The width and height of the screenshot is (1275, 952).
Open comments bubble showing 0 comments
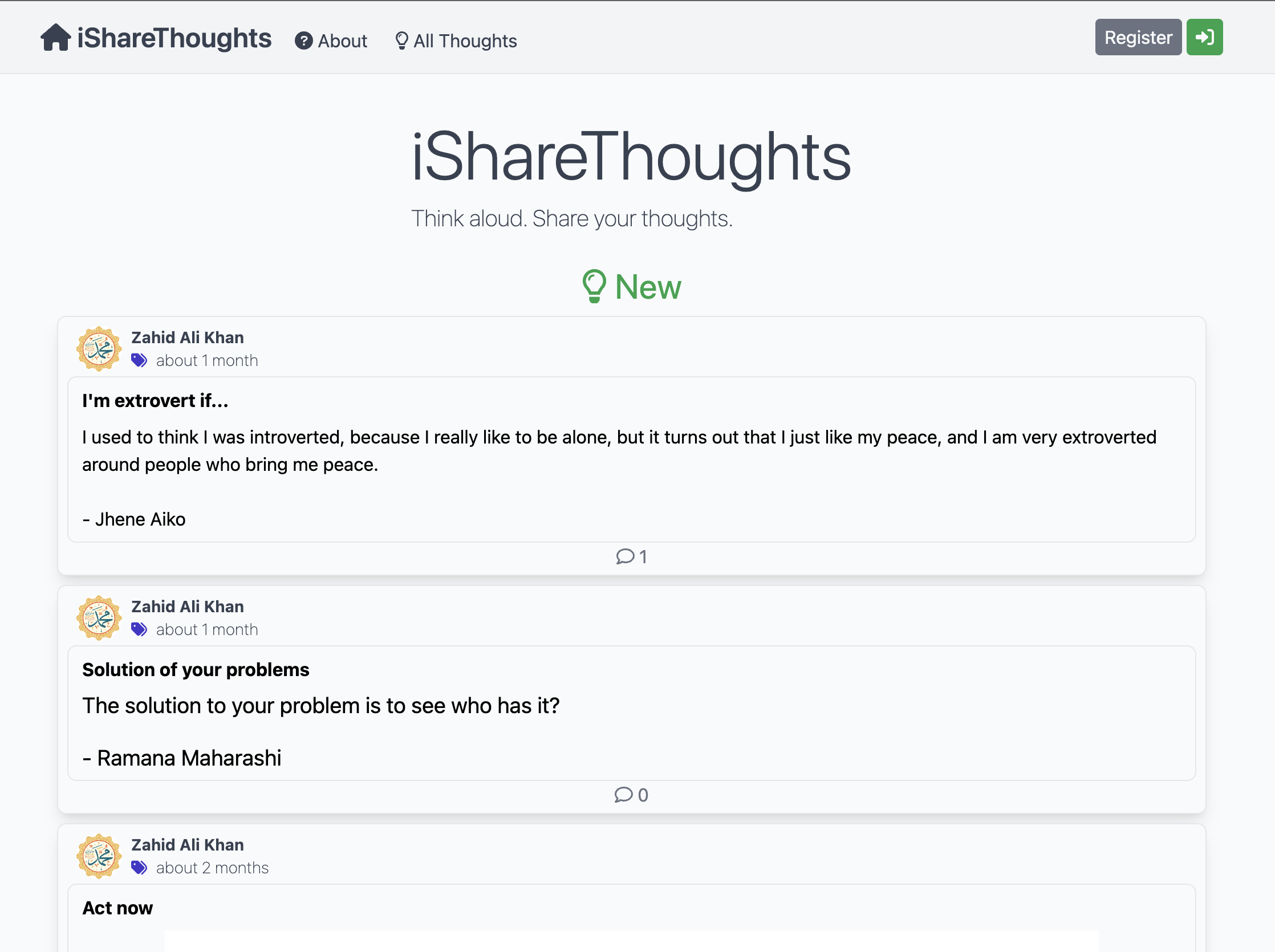(631, 795)
